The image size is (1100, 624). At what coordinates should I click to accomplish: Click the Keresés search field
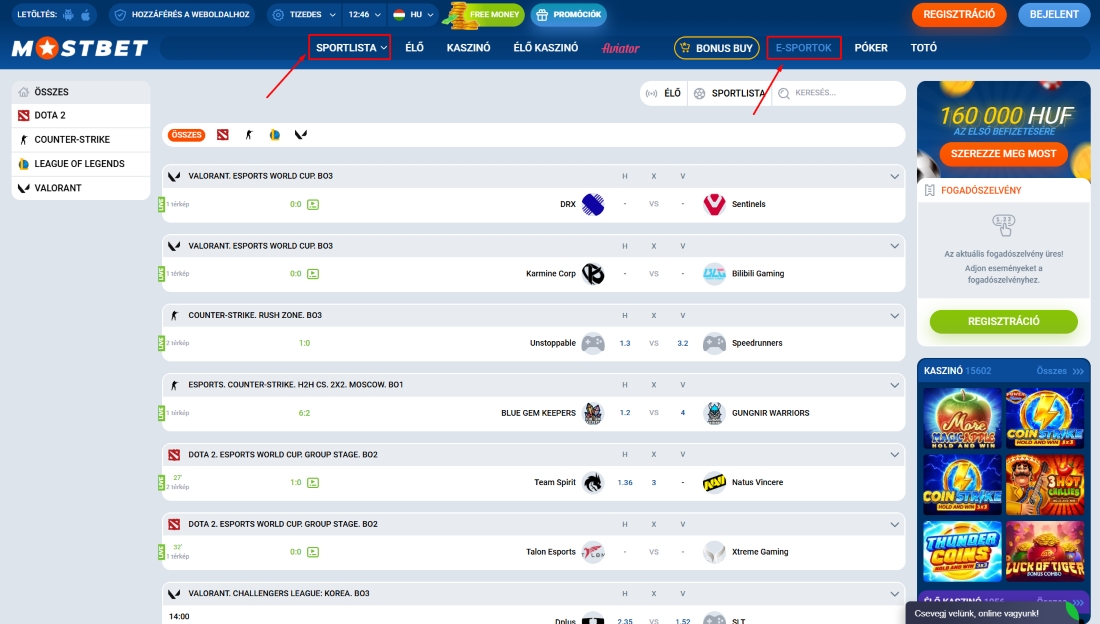coord(838,93)
